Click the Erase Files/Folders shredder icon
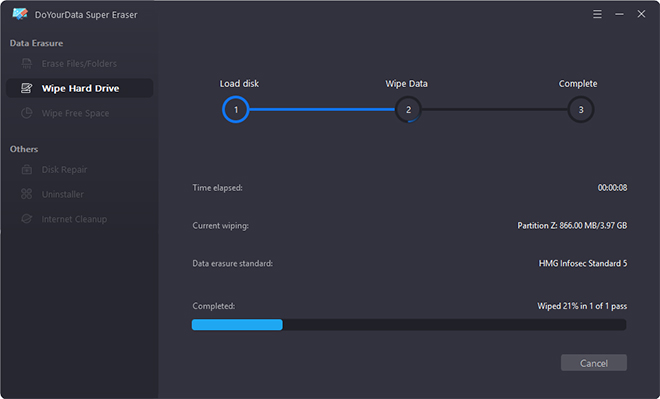 27,64
